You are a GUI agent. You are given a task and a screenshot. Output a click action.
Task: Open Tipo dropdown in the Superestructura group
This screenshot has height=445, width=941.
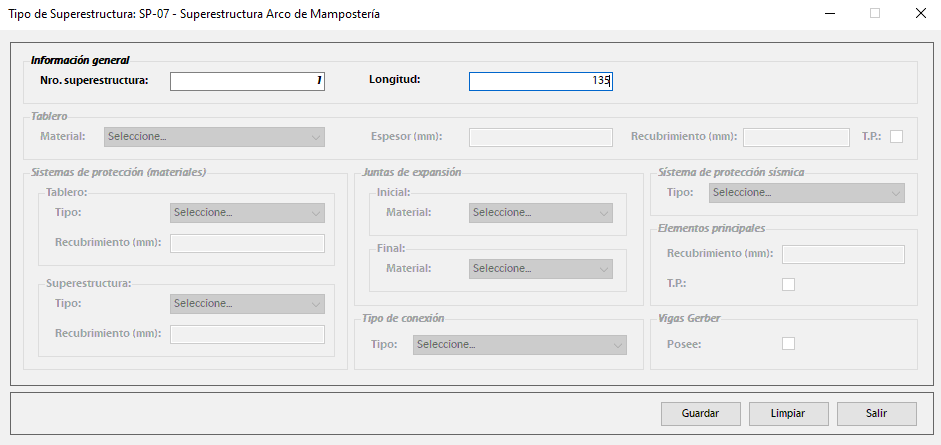(247, 303)
